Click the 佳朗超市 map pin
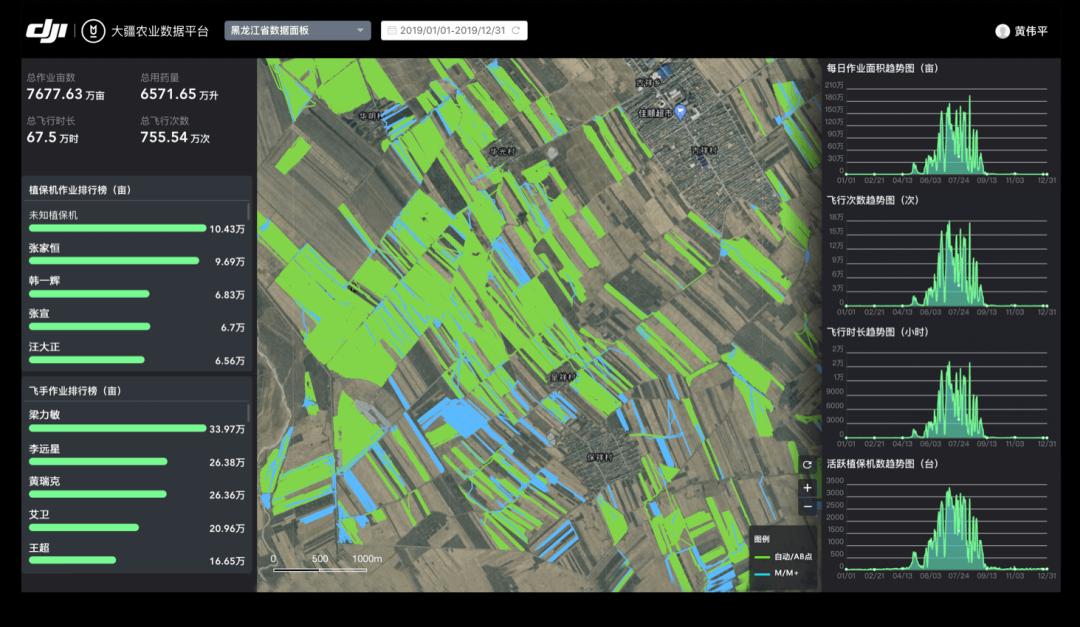Screen dimensions: 1080x627 coord(680,112)
